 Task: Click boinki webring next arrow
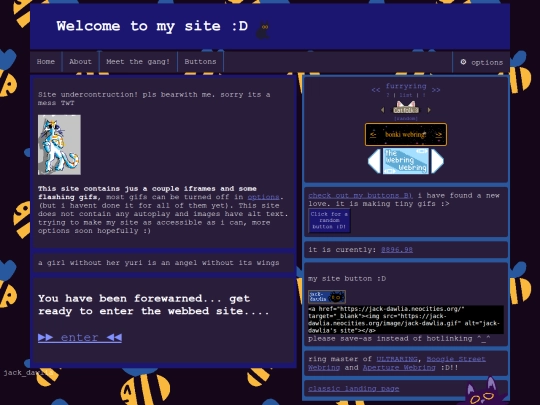pyautogui.click(x=438, y=135)
